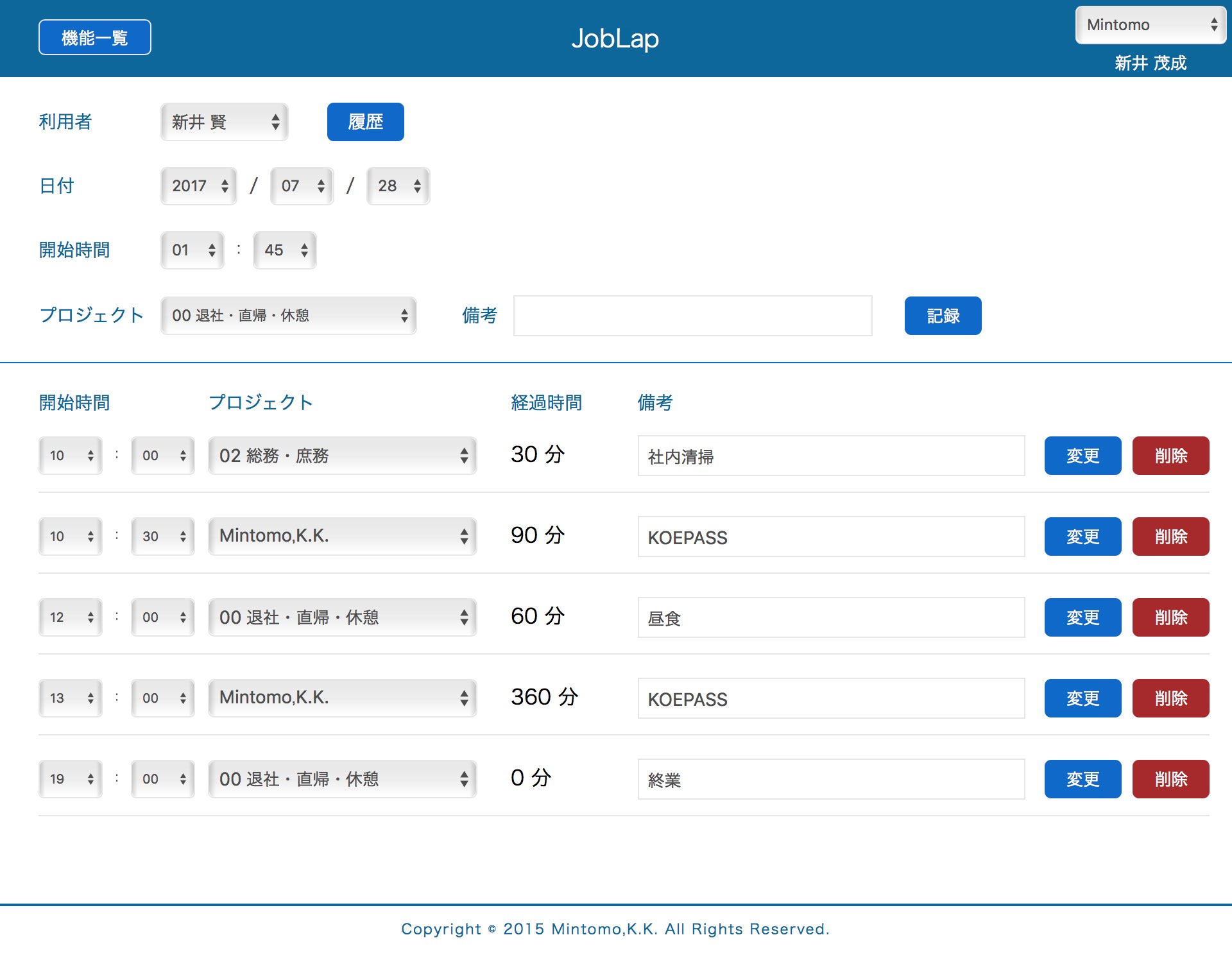The width and height of the screenshot is (1232, 953).
Task: Open the year 2017 dropdown
Action: pyautogui.click(x=199, y=186)
